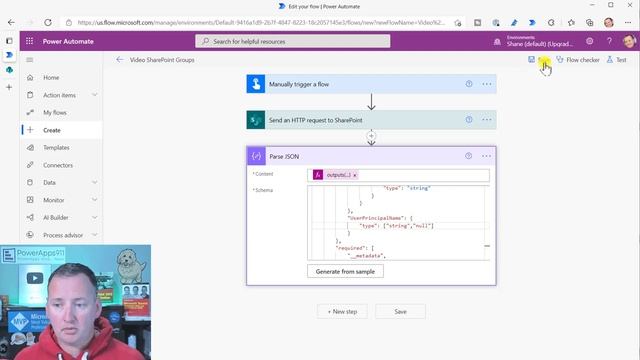Click the Manually trigger a flow icon
Screen dimensions: 640x360
coord(256,84)
